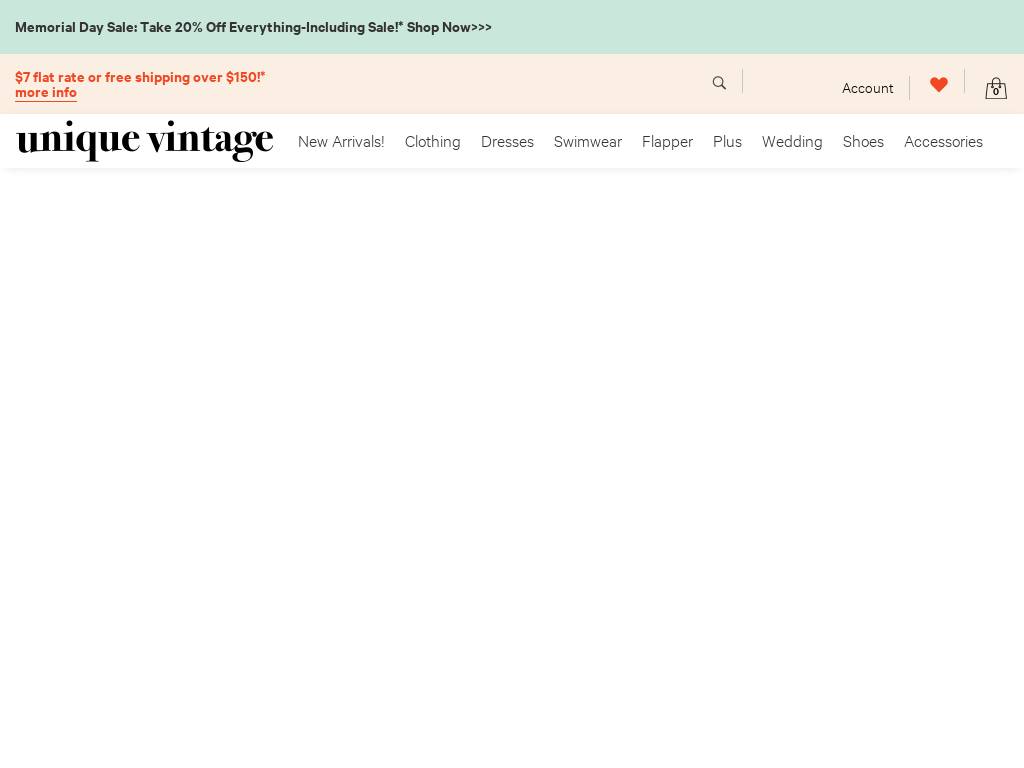Navigate to the Wedding section
Screen dimensions: 1024x768
(792, 142)
